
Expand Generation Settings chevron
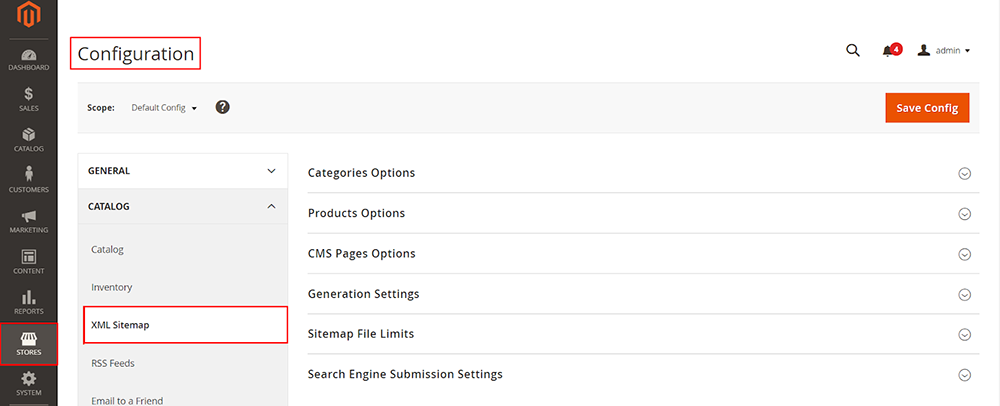pyautogui.click(x=964, y=294)
